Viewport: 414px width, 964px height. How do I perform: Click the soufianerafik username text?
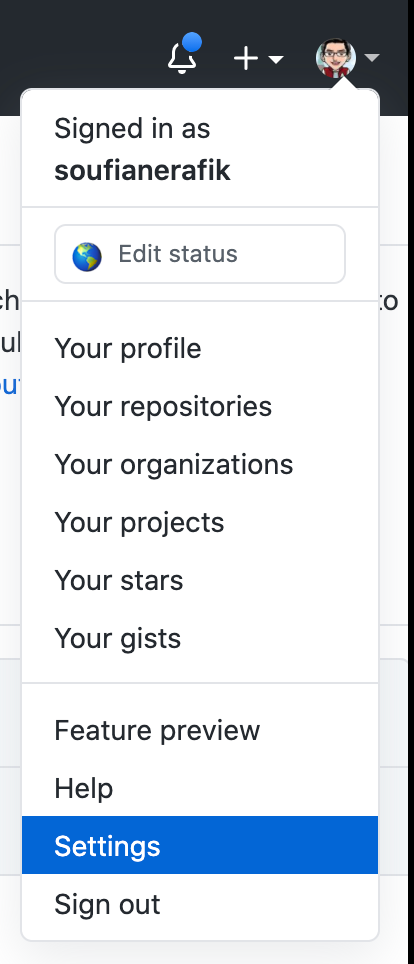coord(142,170)
